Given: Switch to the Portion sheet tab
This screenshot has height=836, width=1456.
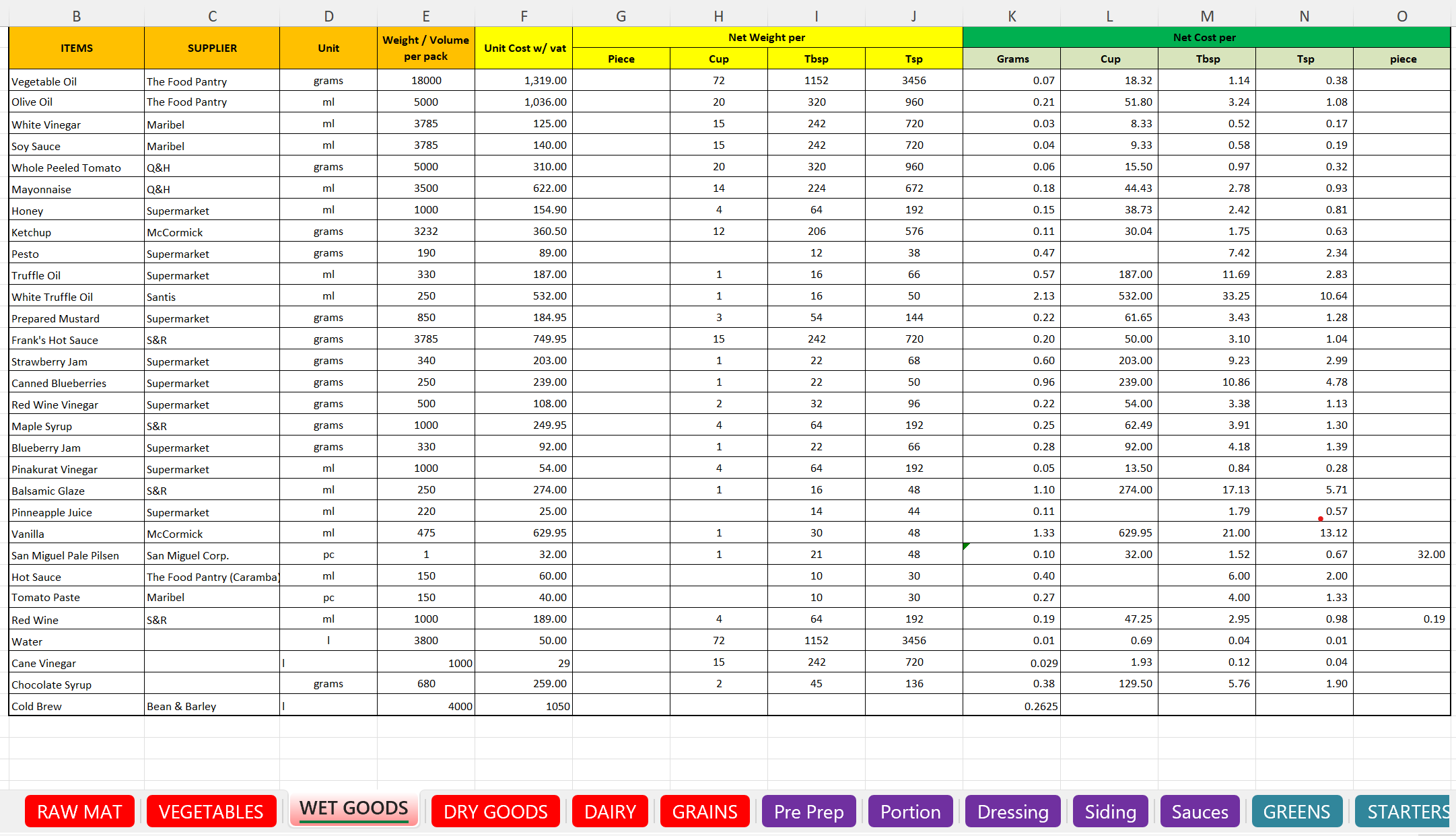Looking at the screenshot, I should 910,812.
